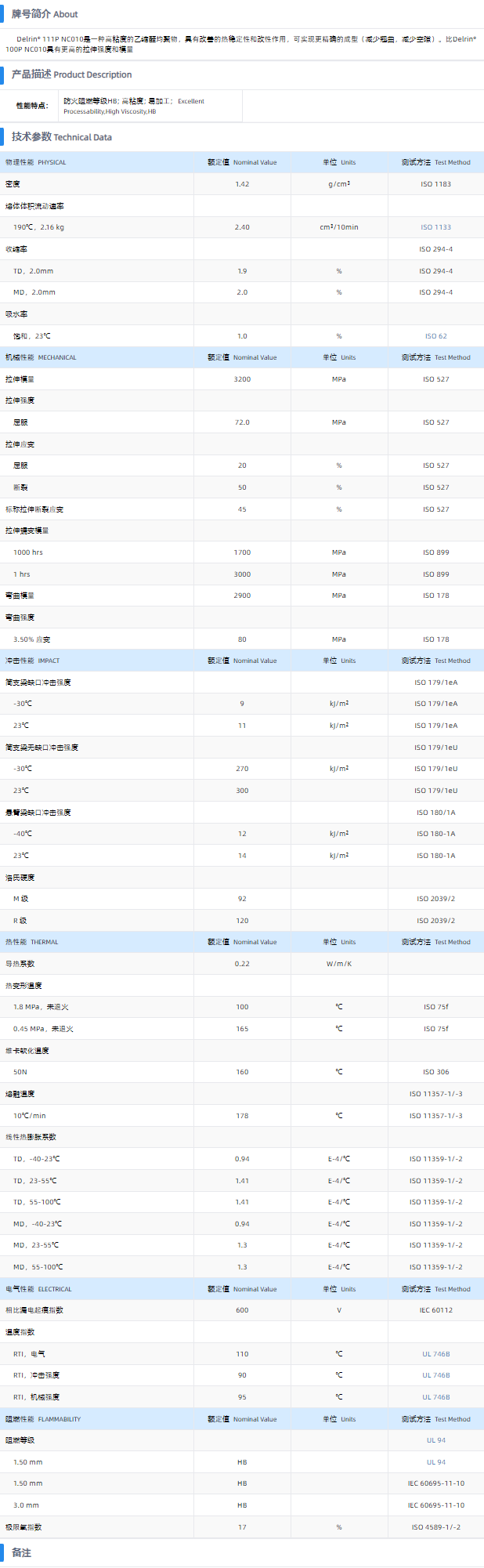Viewport: 484px width, 1568px height.
Task: Click the 冲击性能 IMPACT table header
Action: pyautogui.click(x=32, y=661)
